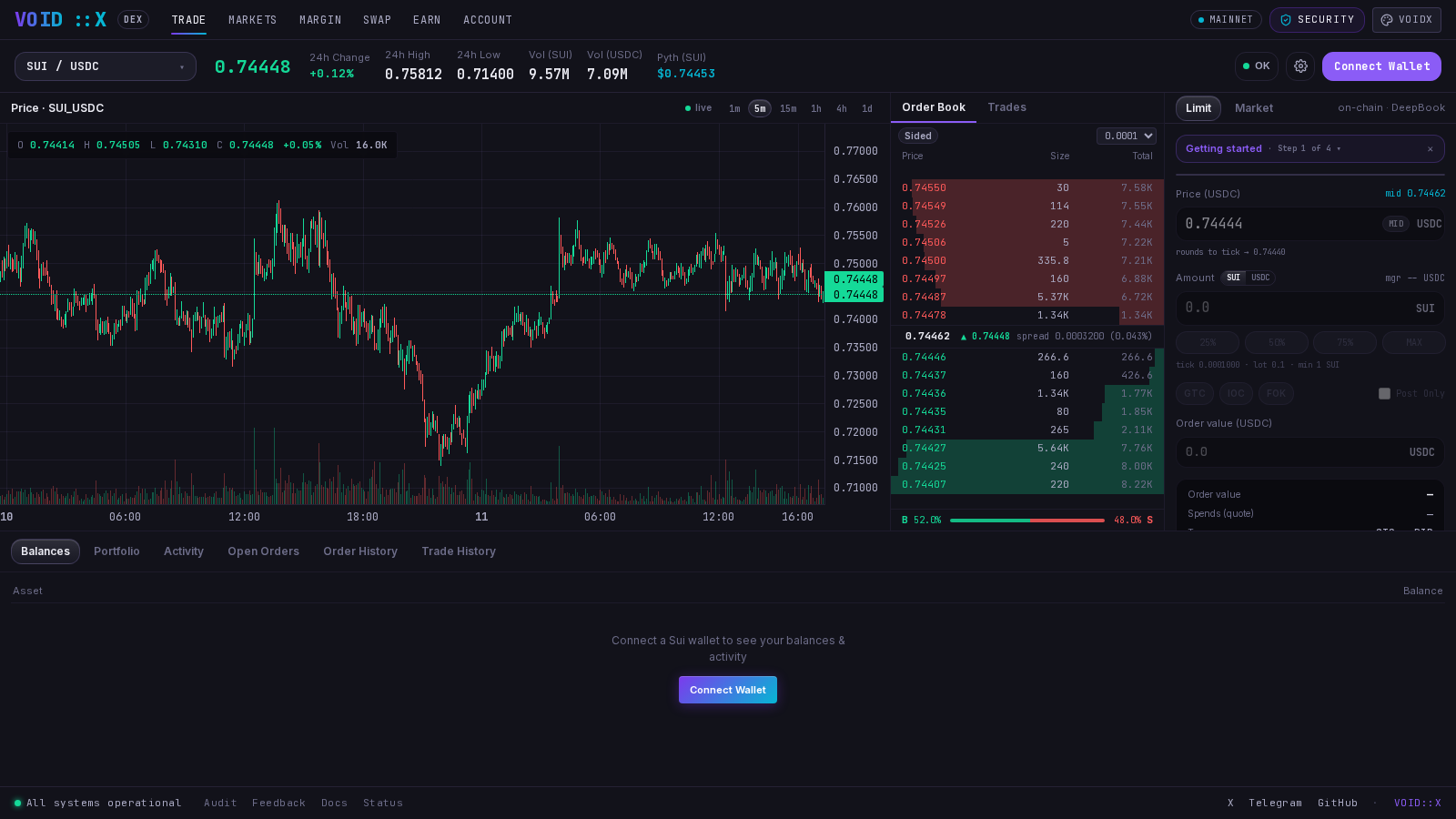Viewport: 1456px width, 819px height.
Task: Click the MID price button
Action: [1396, 224]
